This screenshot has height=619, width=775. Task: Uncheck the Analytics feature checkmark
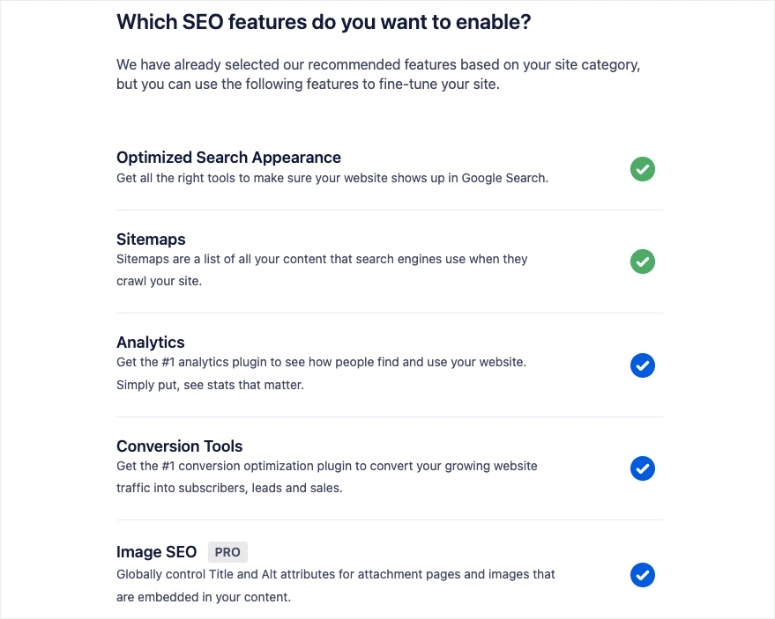(642, 365)
